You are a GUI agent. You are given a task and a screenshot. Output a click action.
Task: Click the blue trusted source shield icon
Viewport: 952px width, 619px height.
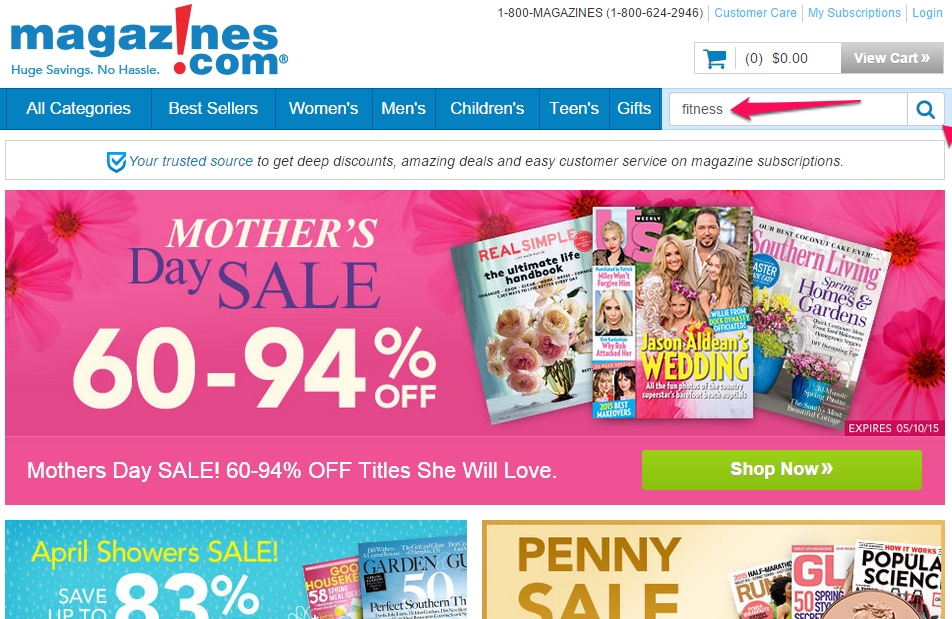(116, 161)
